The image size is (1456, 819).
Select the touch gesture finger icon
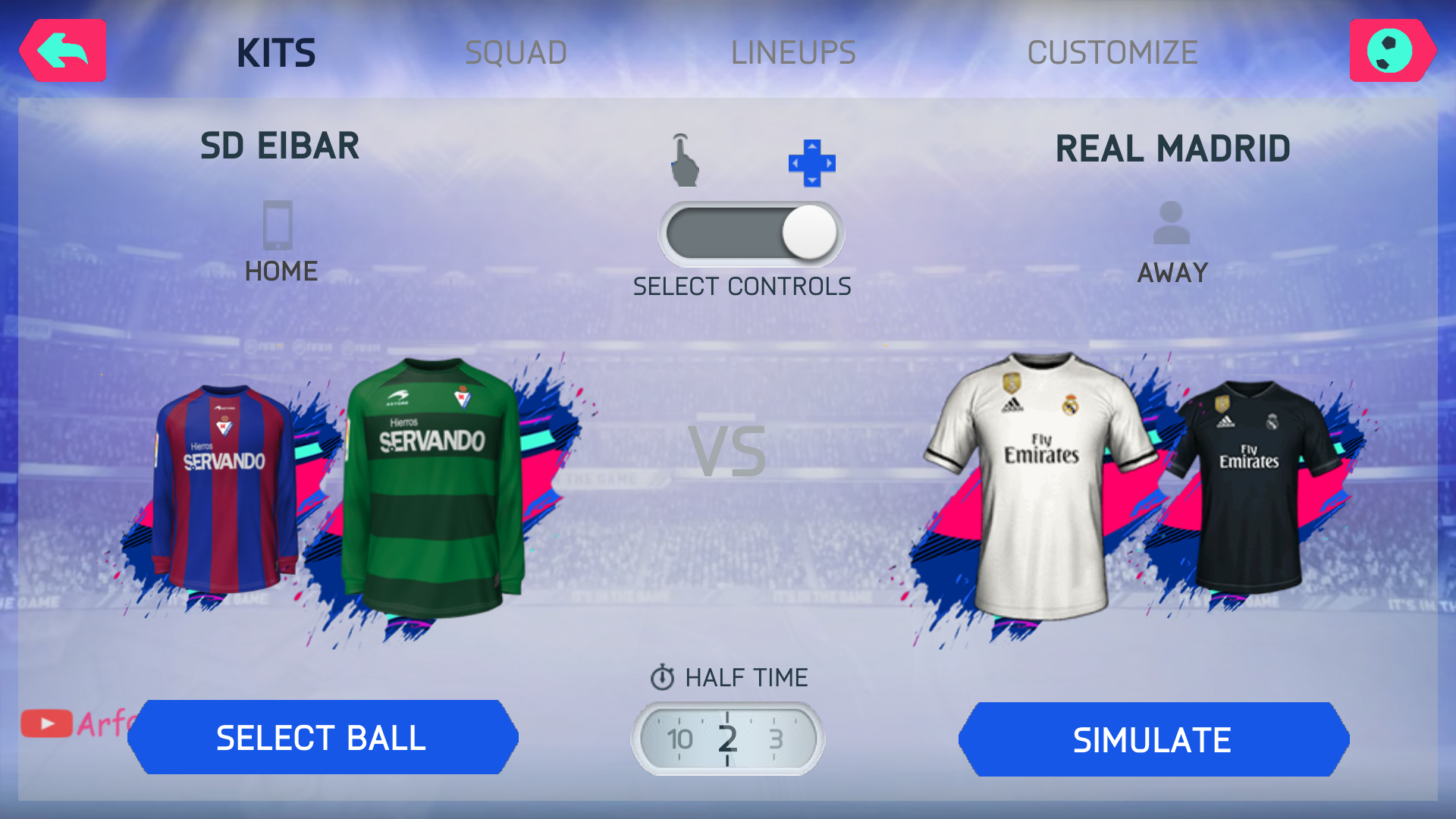pyautogui.click(x=684, y=160)
